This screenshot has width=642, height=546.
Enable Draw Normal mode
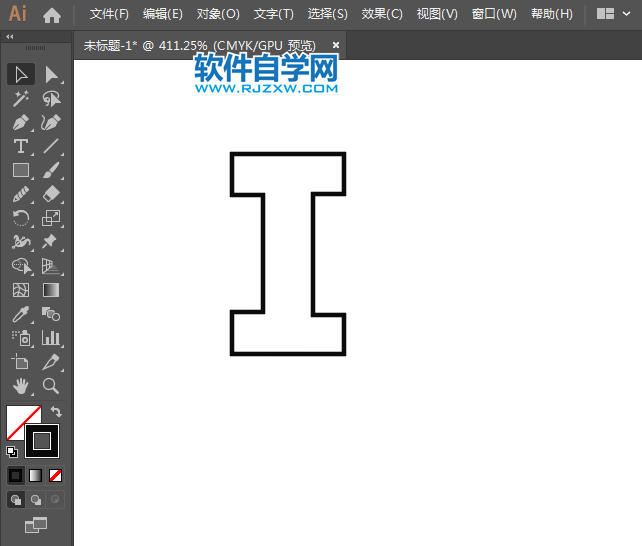click(16, 500)
